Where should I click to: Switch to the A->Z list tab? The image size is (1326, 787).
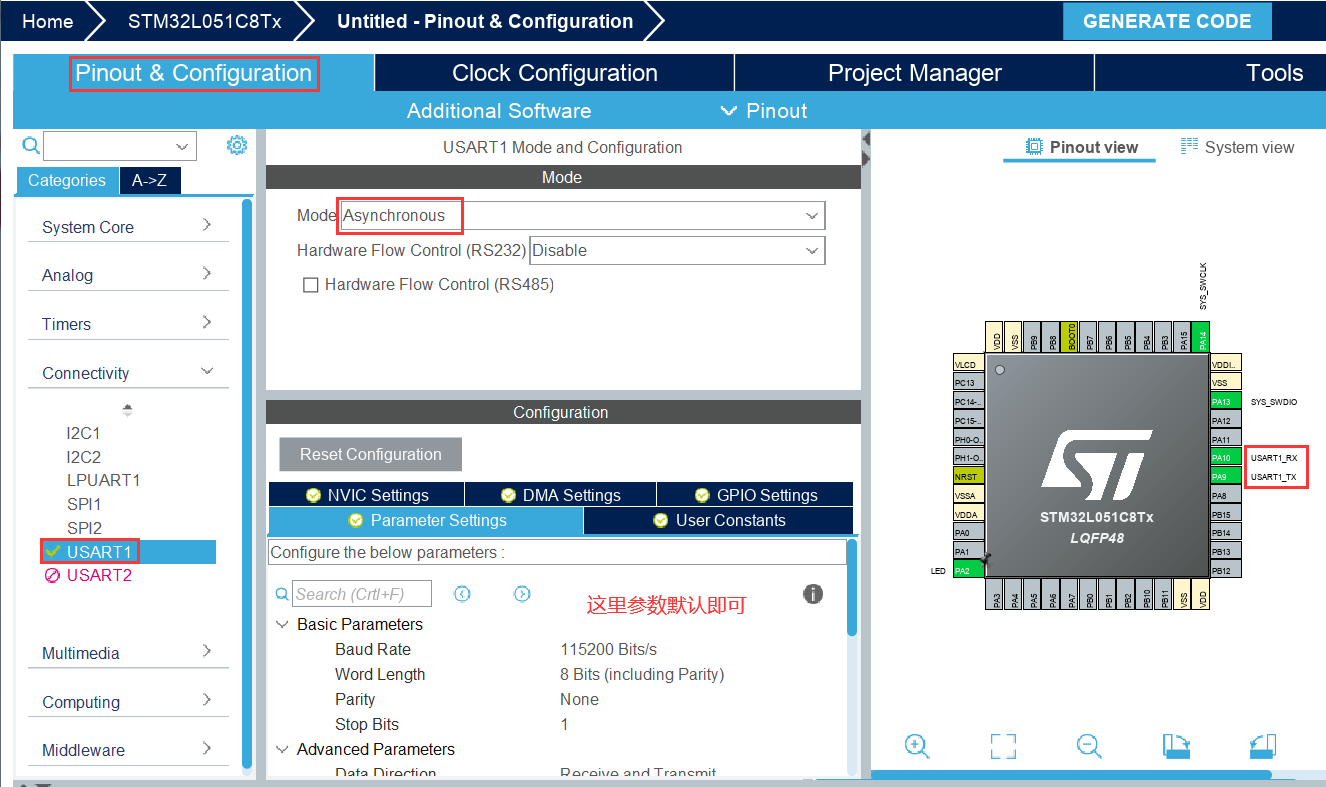149,181
